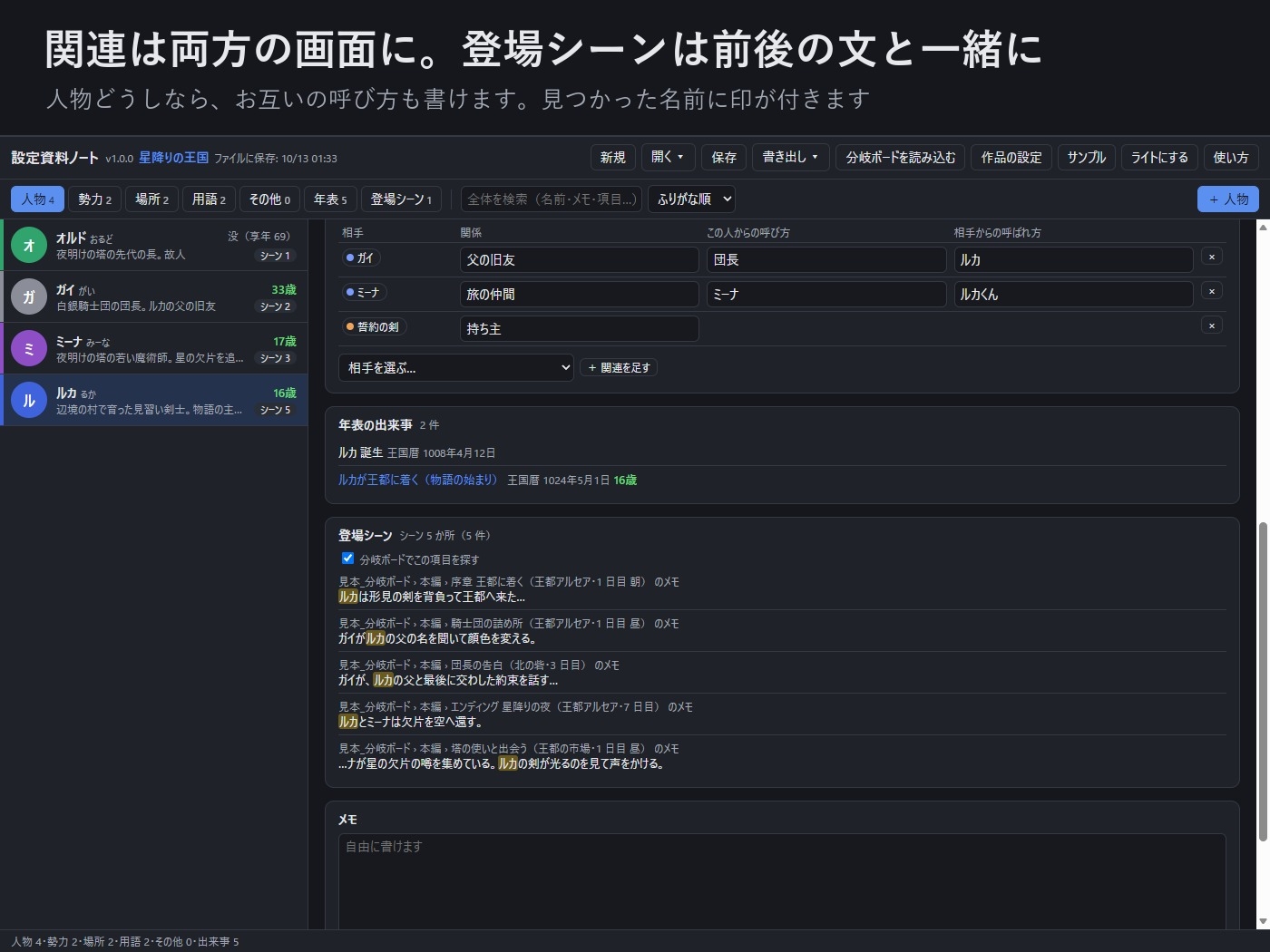Viewport: 1270px width, 952px height.
Task: Open the ガイ relation chip
Action: click(361, 257)
